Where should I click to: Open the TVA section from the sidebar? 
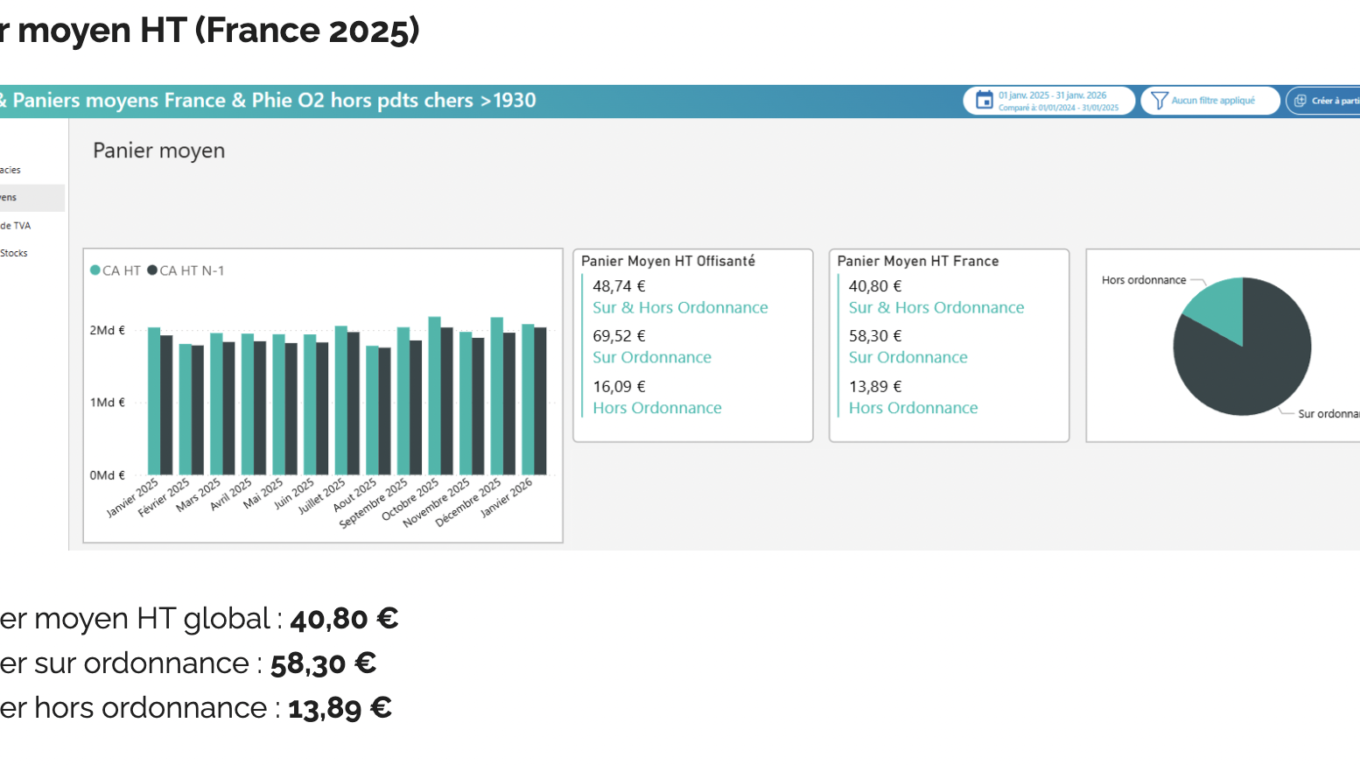[x=18, y=225]
